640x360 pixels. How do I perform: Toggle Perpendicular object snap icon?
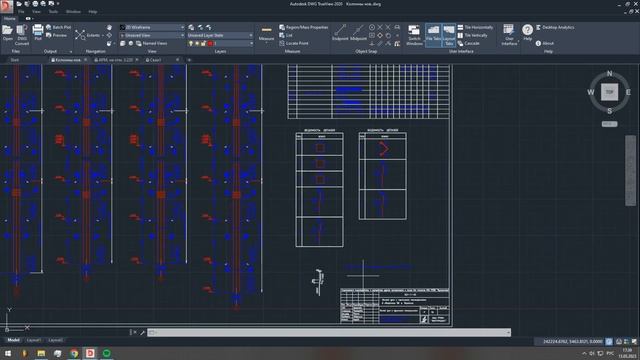click(372, 43)
